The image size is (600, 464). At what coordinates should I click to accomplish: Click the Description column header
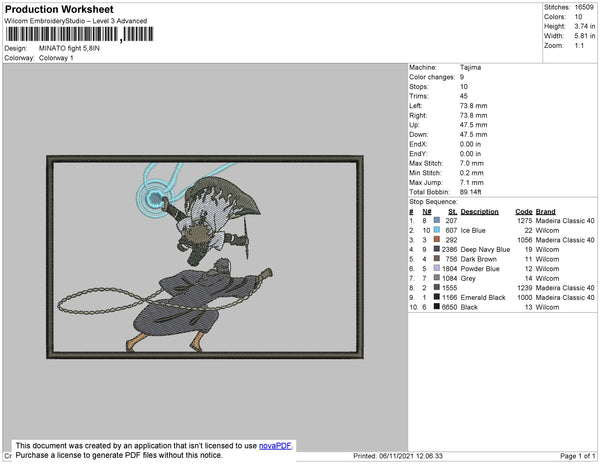click(479, 212)
